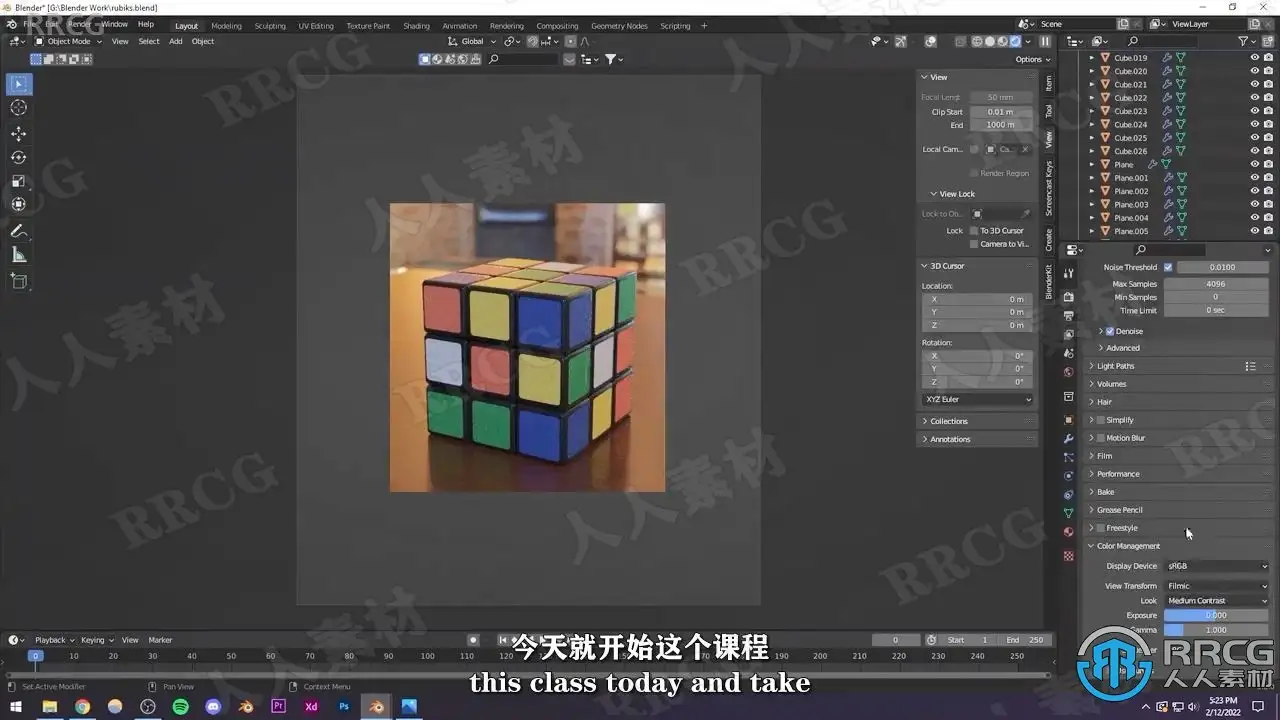Select the 3D Cursor tool
This screenshot has height=720, width=1280.
(x=18, y=108)
